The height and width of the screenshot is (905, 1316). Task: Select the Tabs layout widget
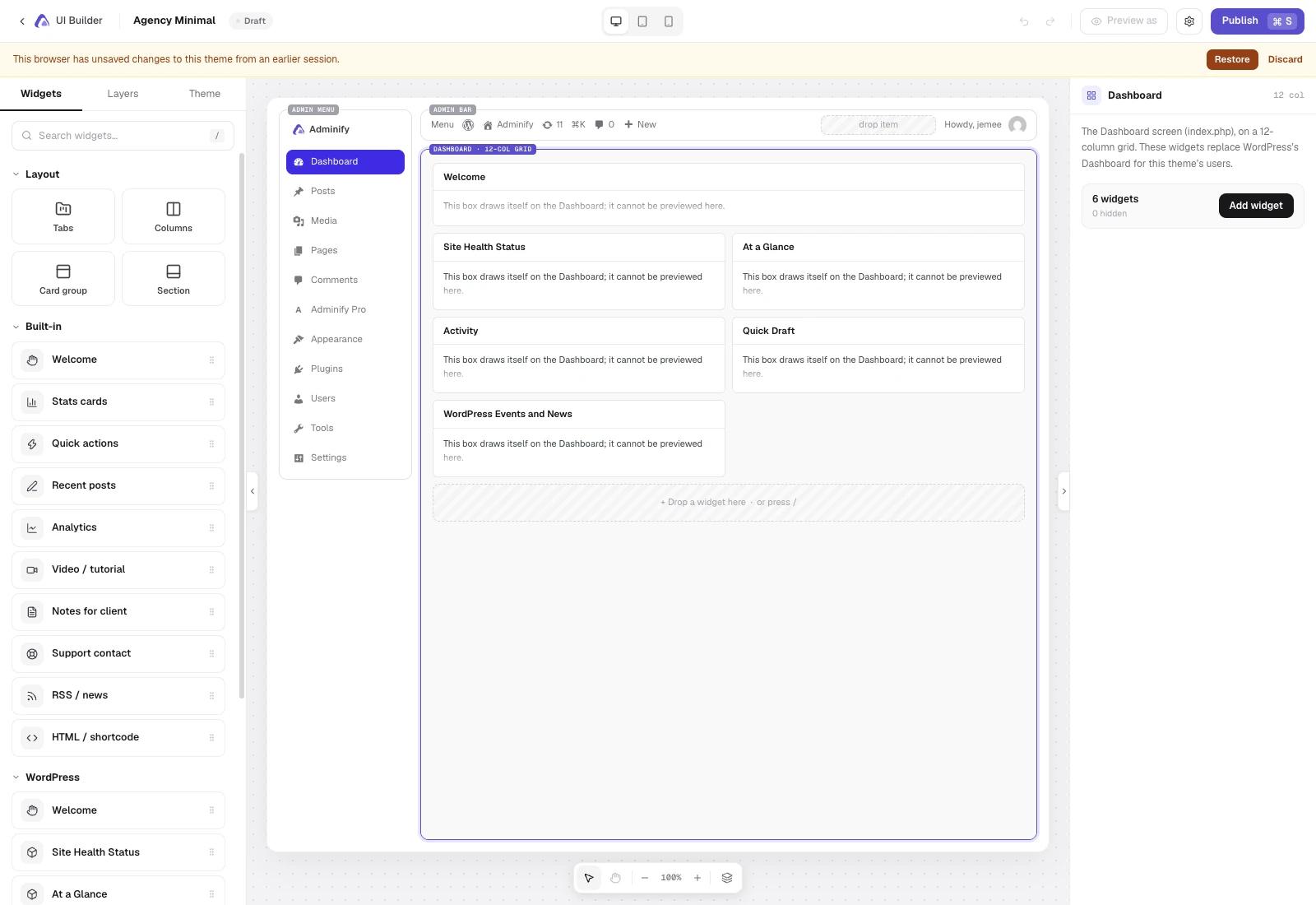pyautogui.click(x=63, y=216)
